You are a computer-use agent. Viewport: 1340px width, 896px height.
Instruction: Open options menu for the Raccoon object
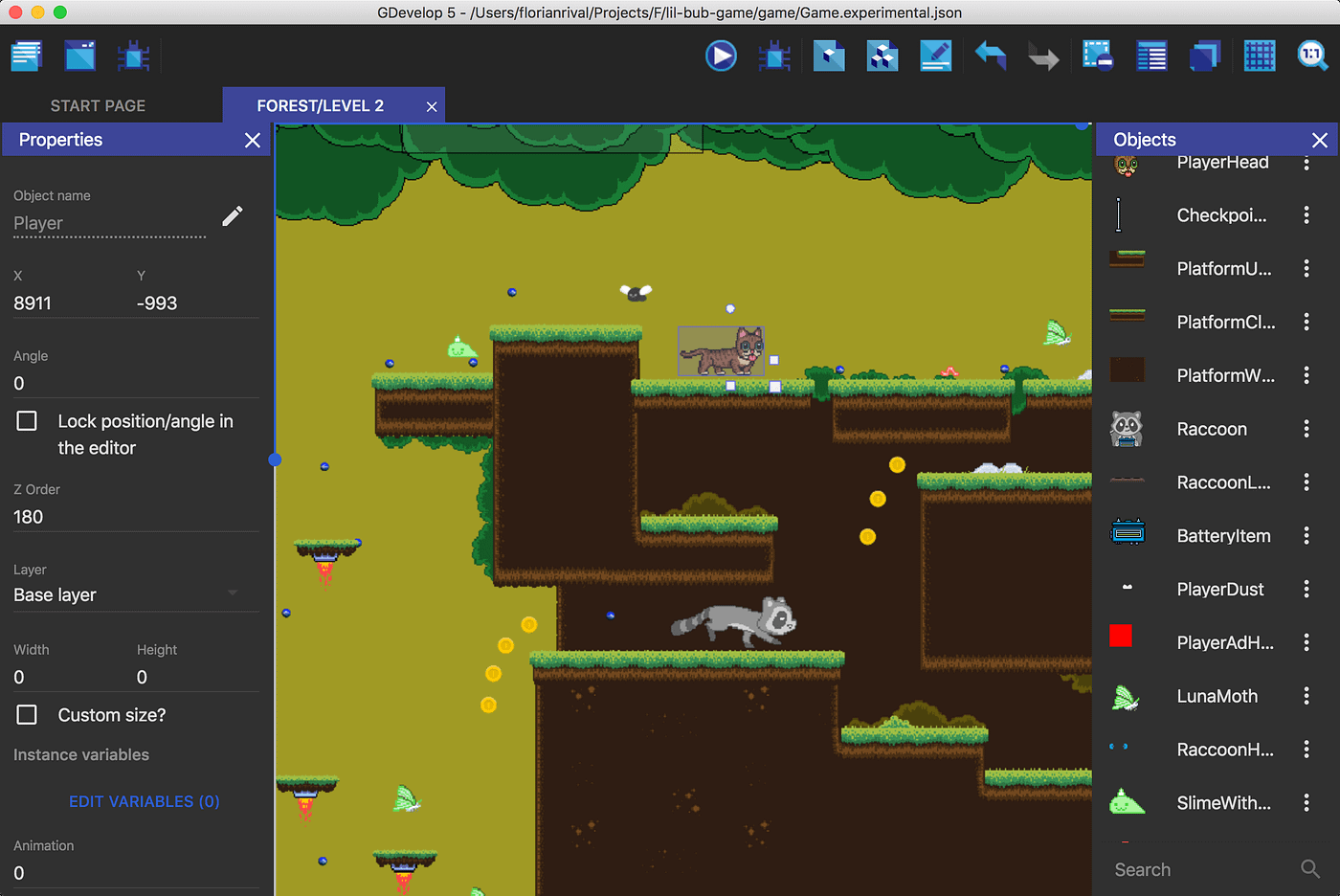(1306, 428)
